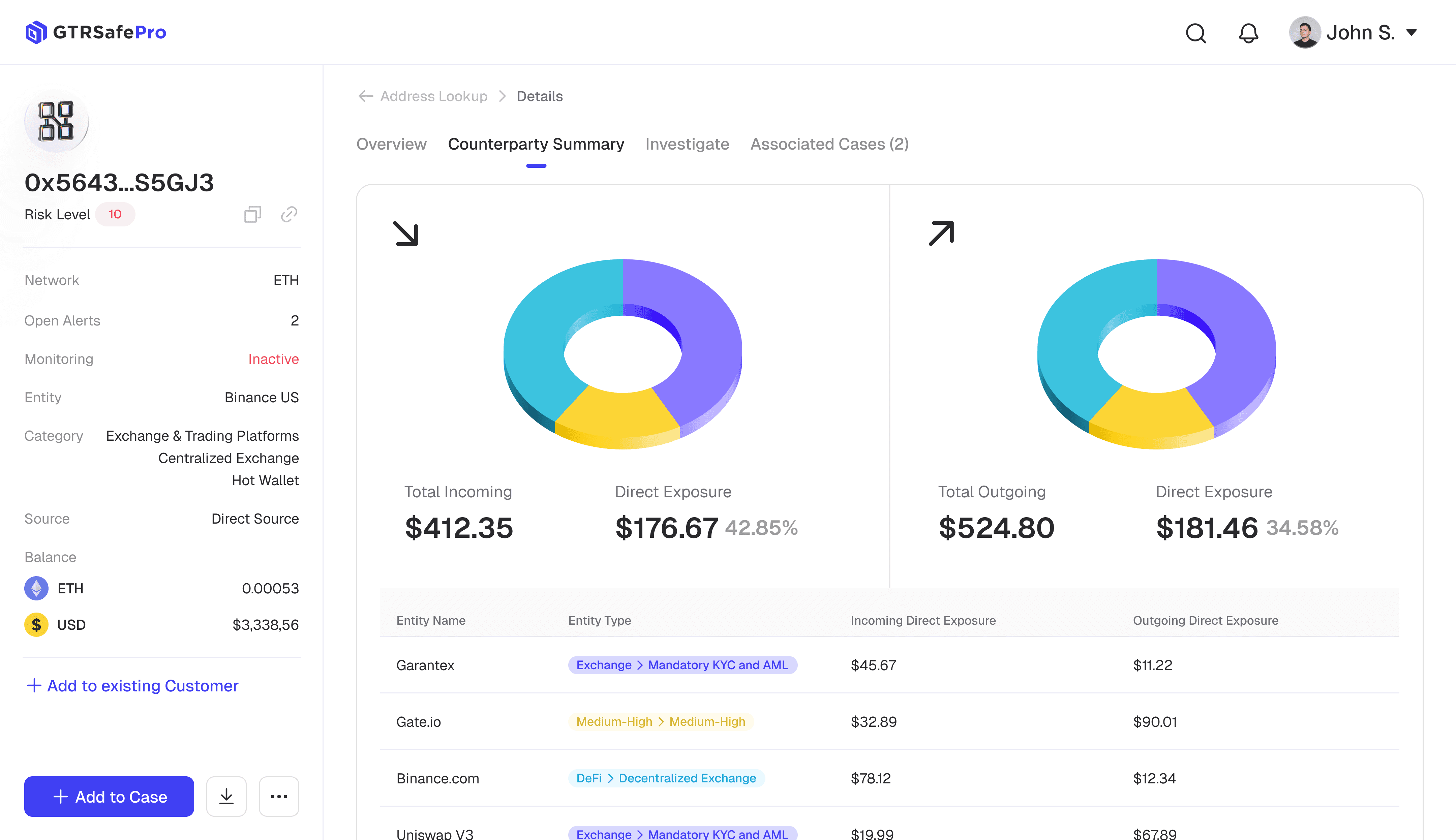Click the link icon next to Risk Level
Image resolution: width=1456 pixels, height=840 pixels.
[289, 215]
